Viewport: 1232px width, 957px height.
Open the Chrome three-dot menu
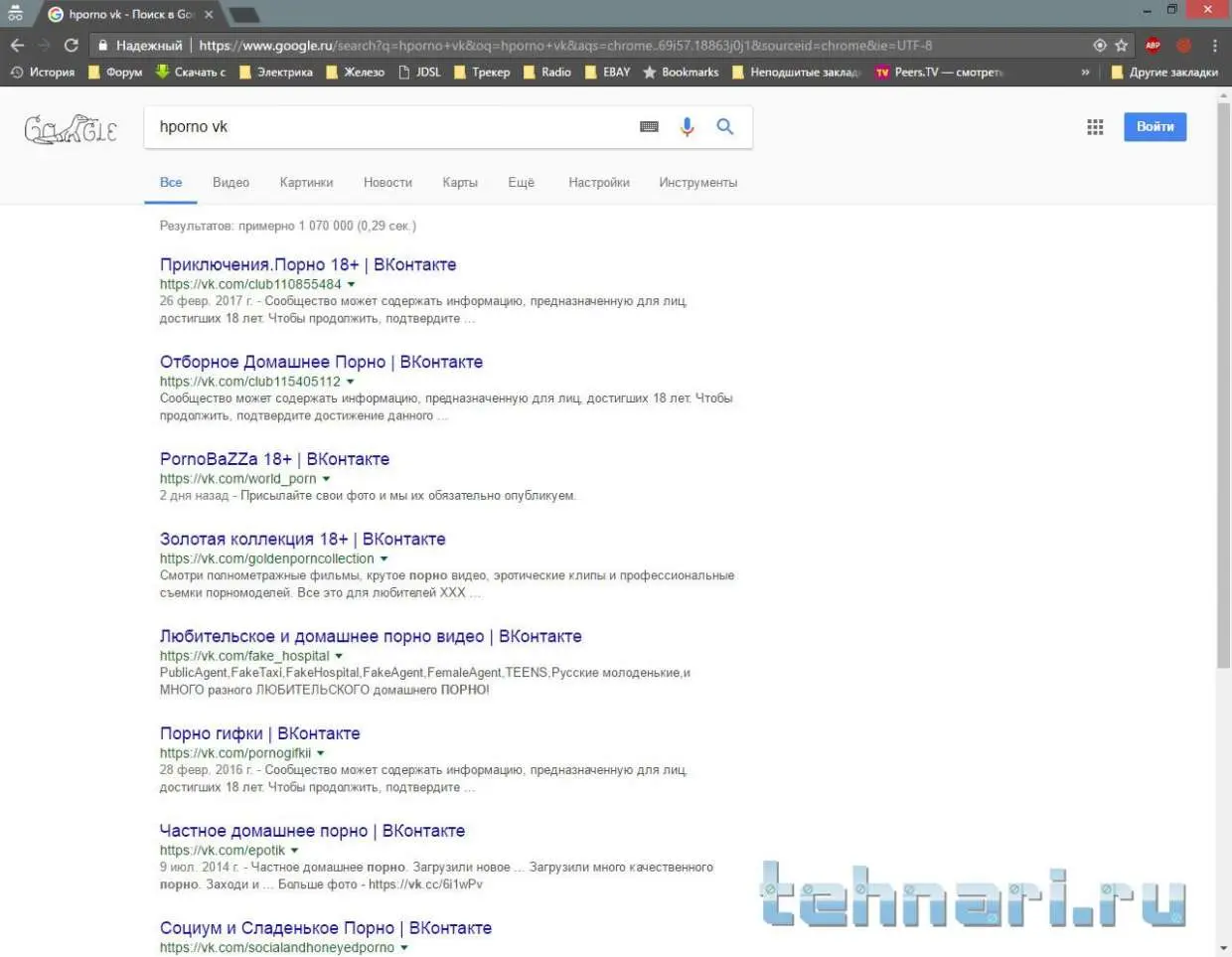(x=1214, y=45)
